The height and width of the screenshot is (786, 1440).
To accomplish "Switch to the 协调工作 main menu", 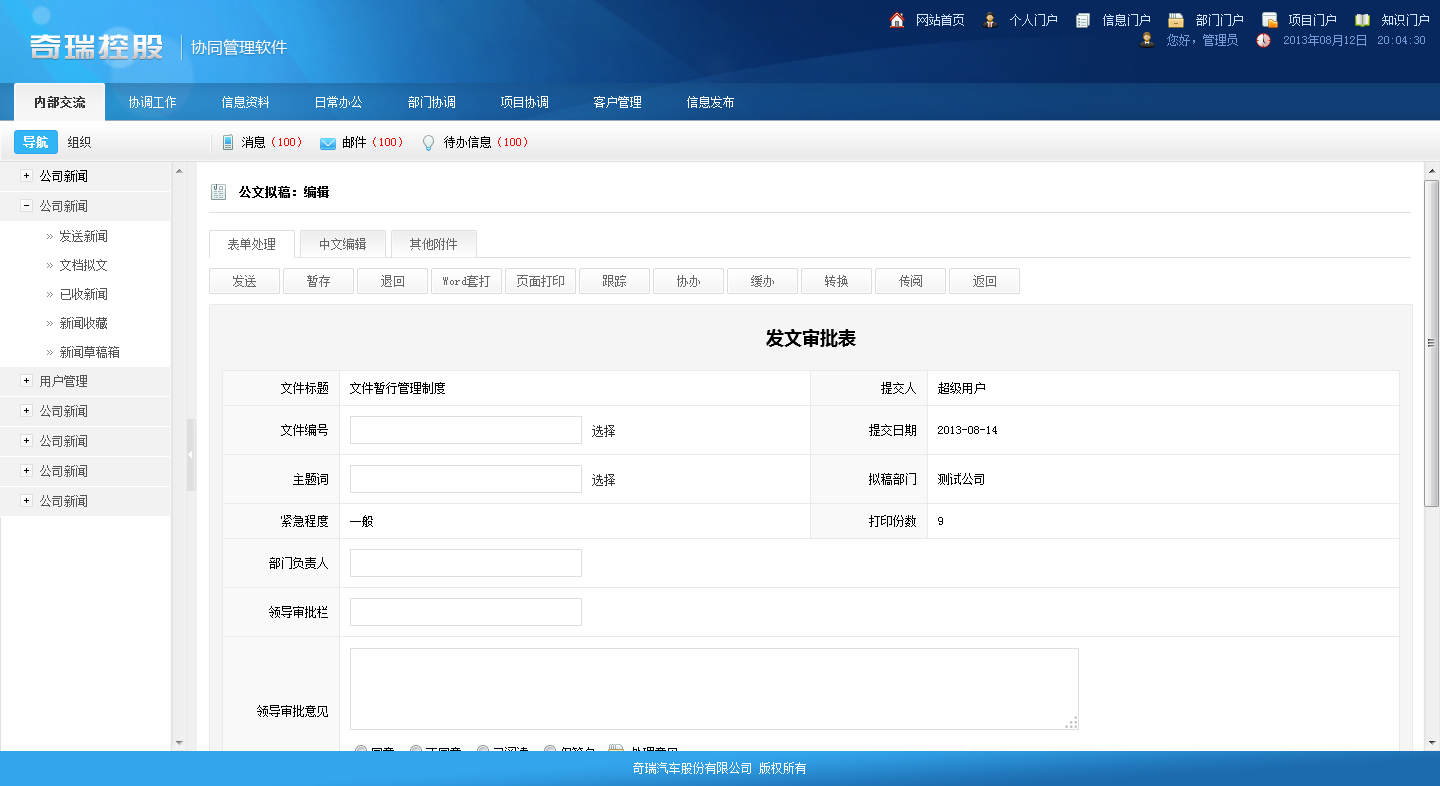I will [x=152, y=102].
